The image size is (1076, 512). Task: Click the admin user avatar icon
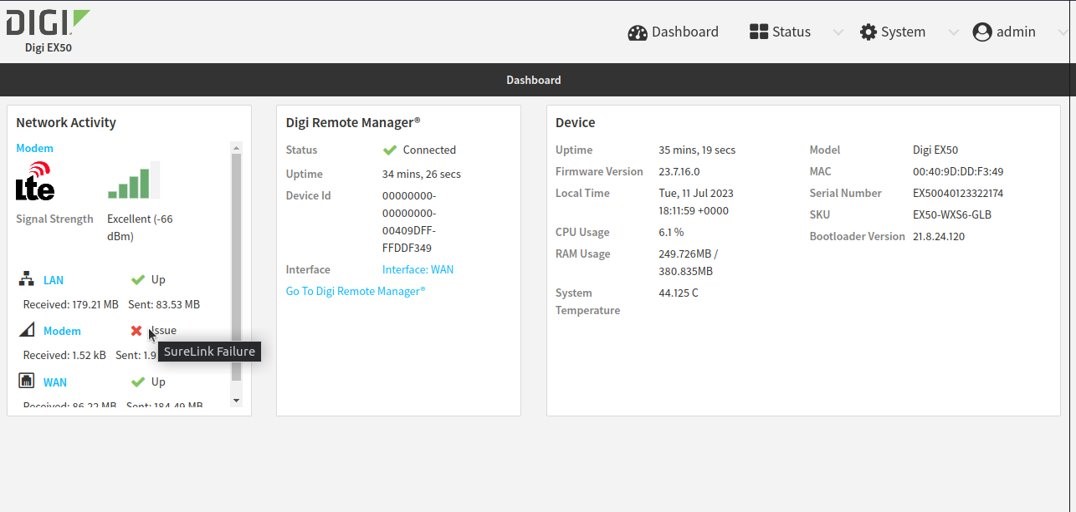[982, 32]
